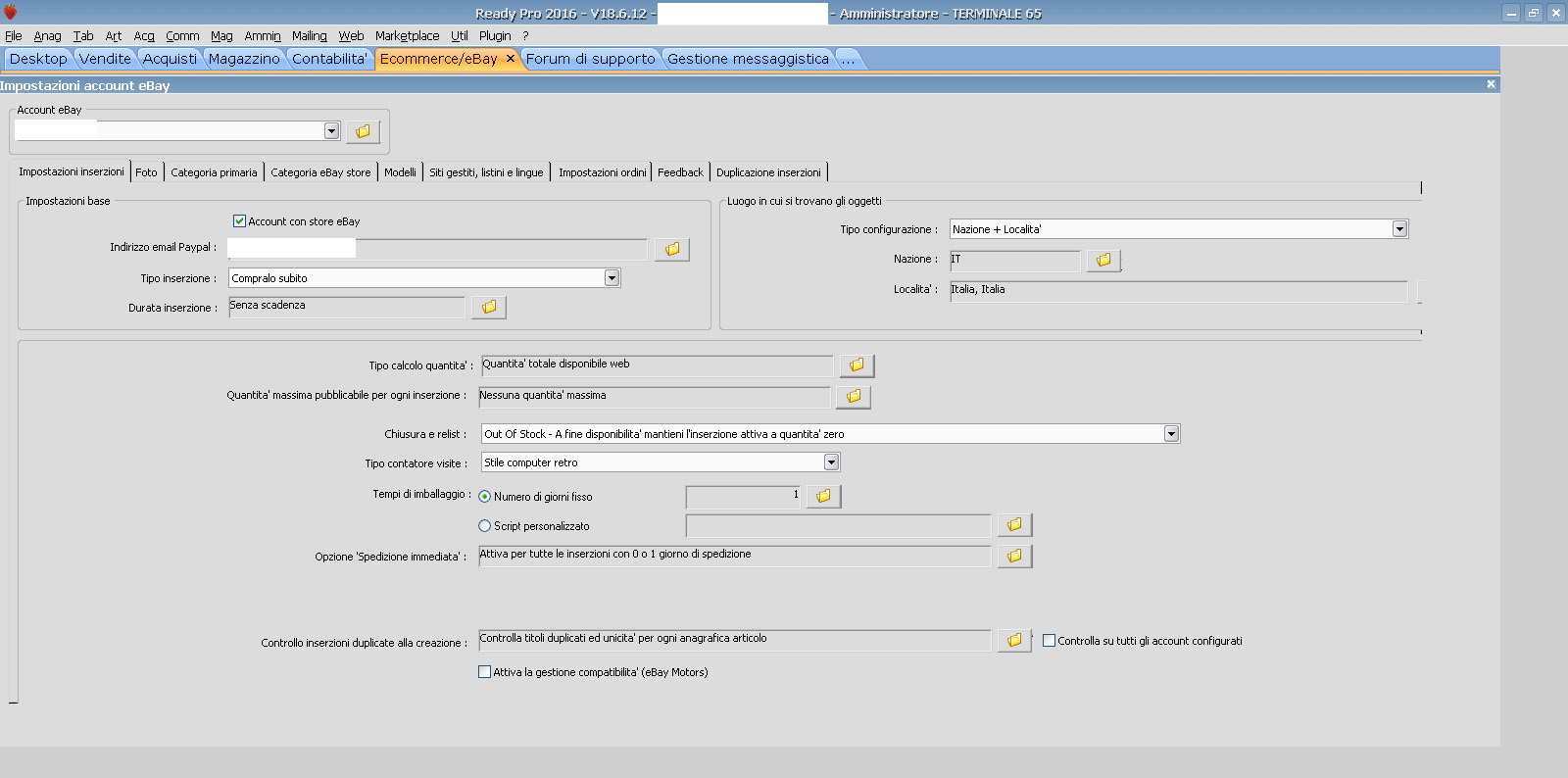Open the Anag menu
The height and width of the screenshot is (778, 1568).
click(x=47, y=36)
